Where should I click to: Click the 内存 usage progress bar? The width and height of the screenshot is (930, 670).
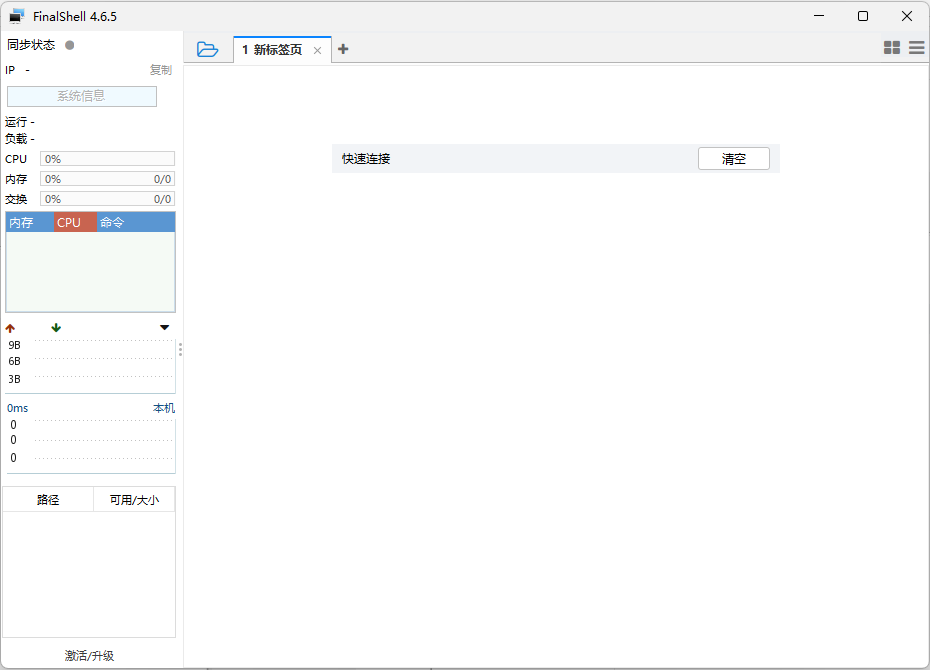point(107,179)
